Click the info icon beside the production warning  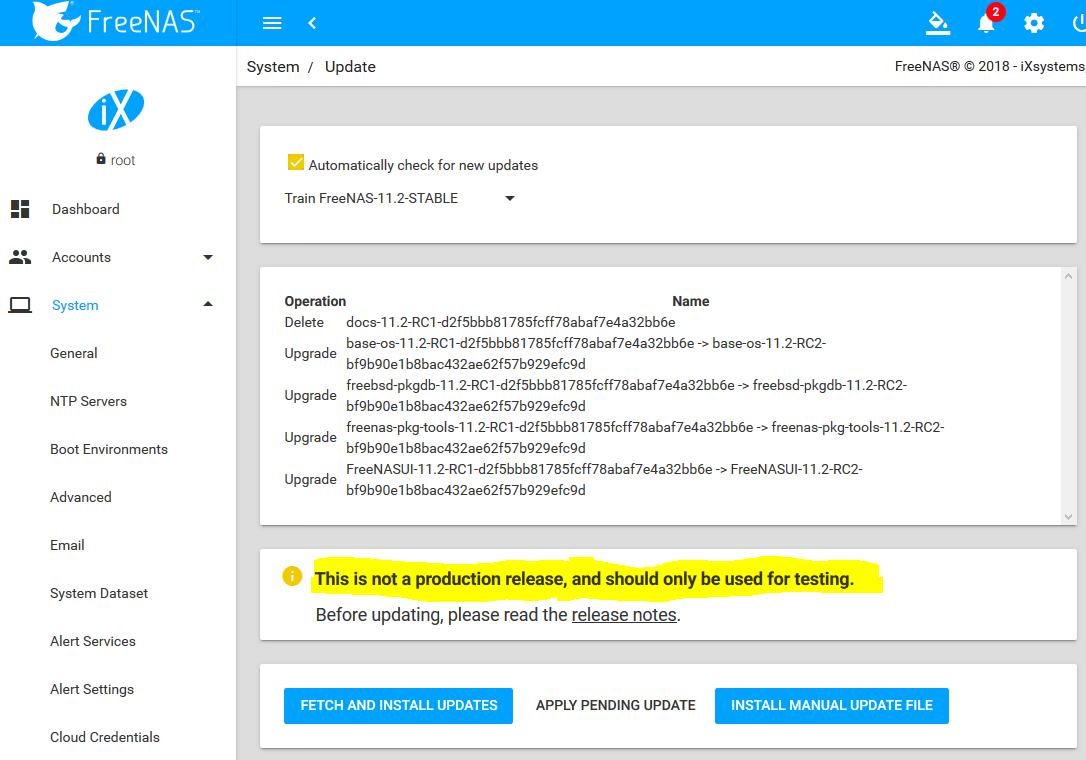point(292,576)
